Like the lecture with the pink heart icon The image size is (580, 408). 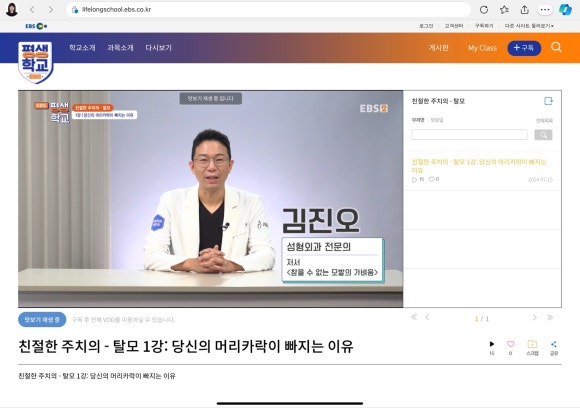pos(510,344)
